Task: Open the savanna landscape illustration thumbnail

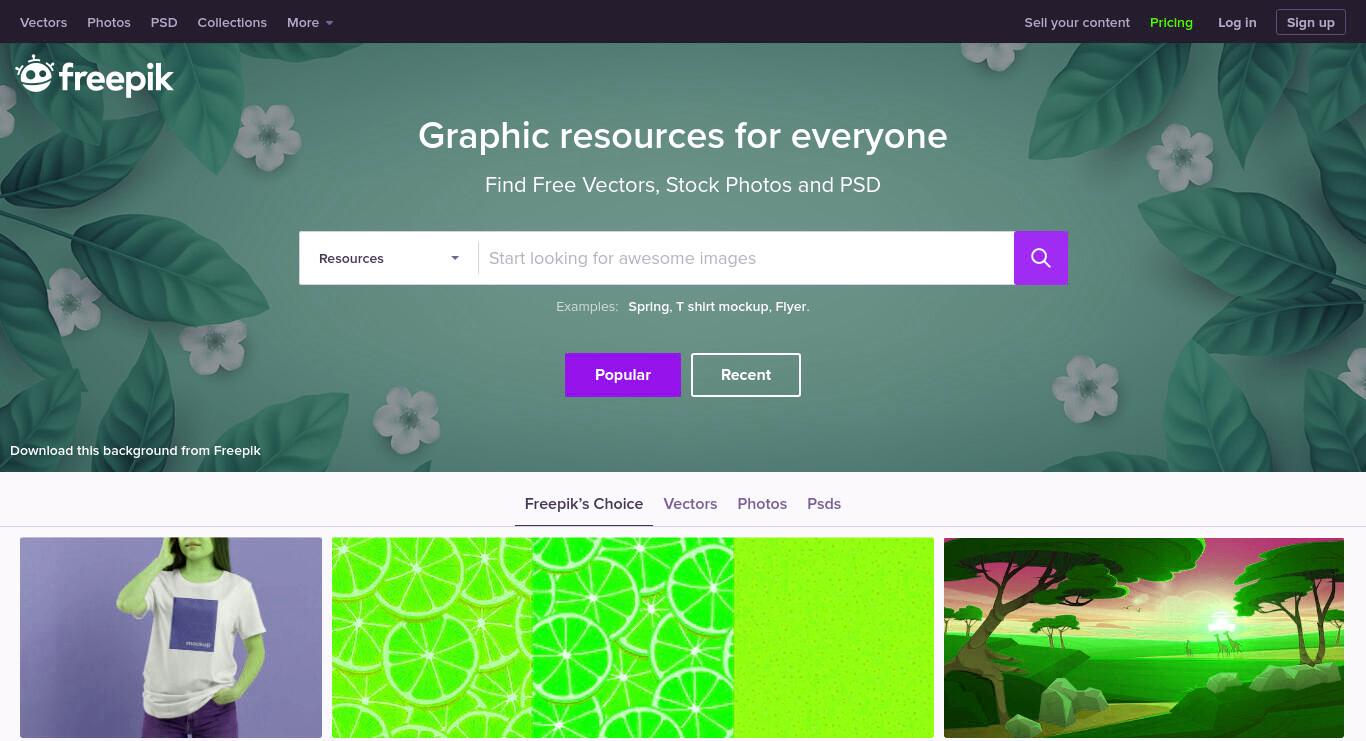Action: click(1144, 638)
